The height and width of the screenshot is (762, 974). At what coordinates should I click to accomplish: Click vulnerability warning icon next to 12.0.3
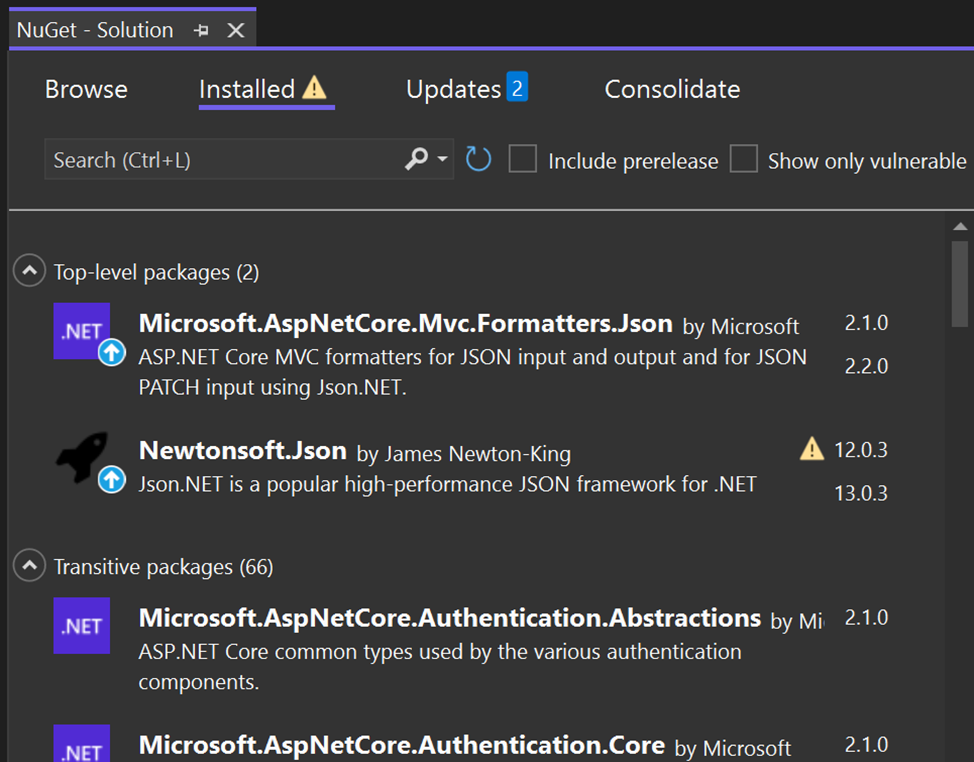(812, 448)
